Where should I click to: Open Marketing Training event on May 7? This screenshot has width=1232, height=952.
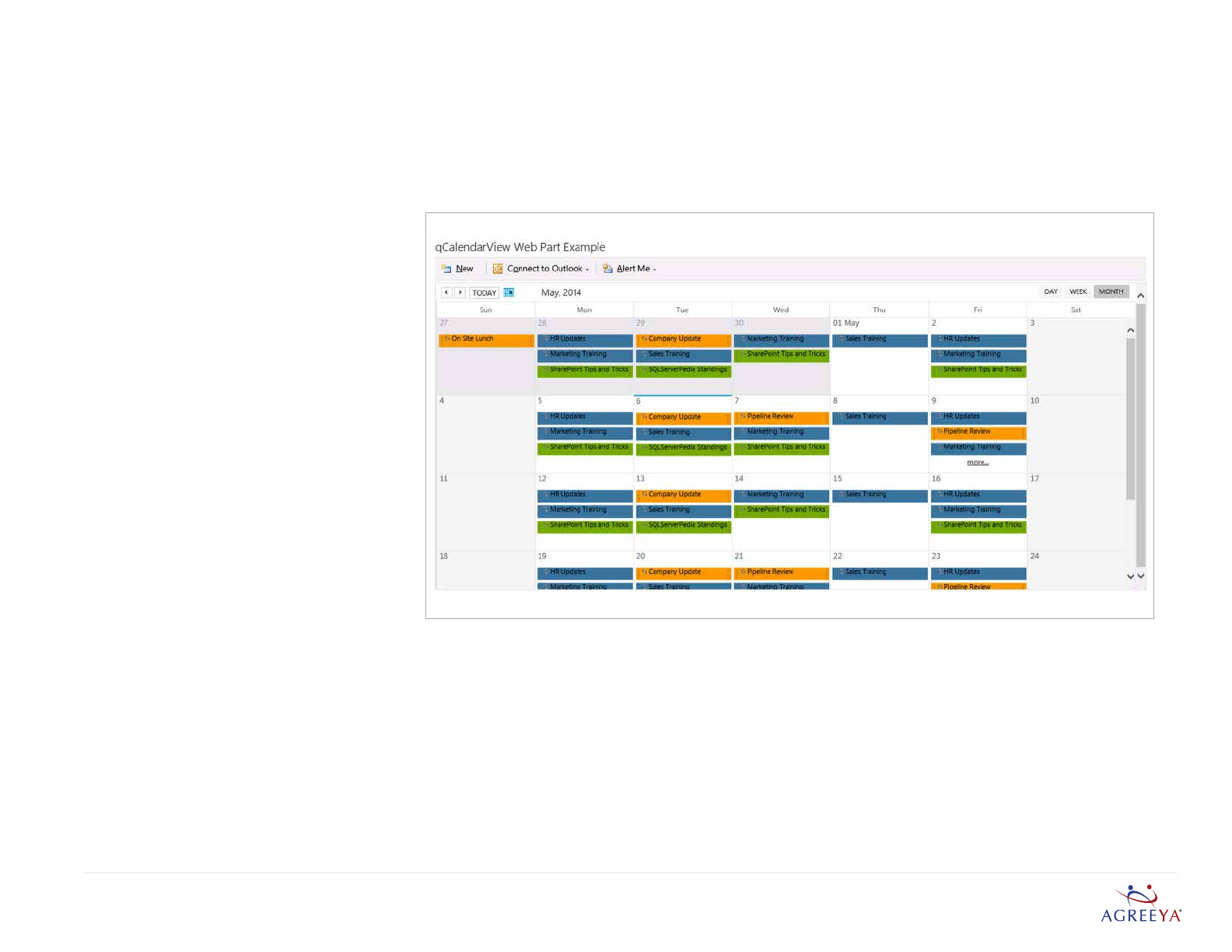tap(782, 433)
